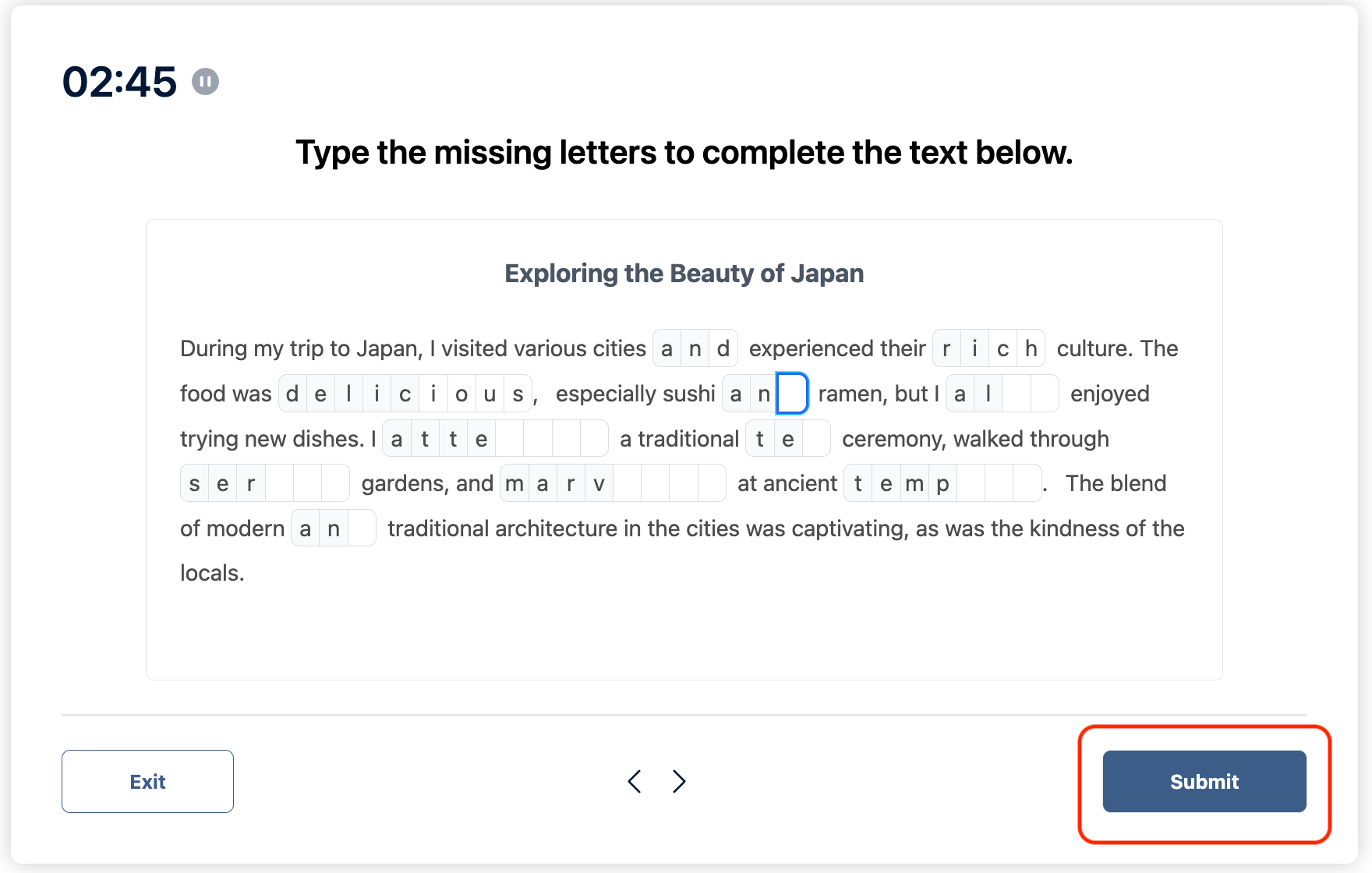
Task: Click the word 'ceremony,' in the passage
Action: click(x=894, y=439)
